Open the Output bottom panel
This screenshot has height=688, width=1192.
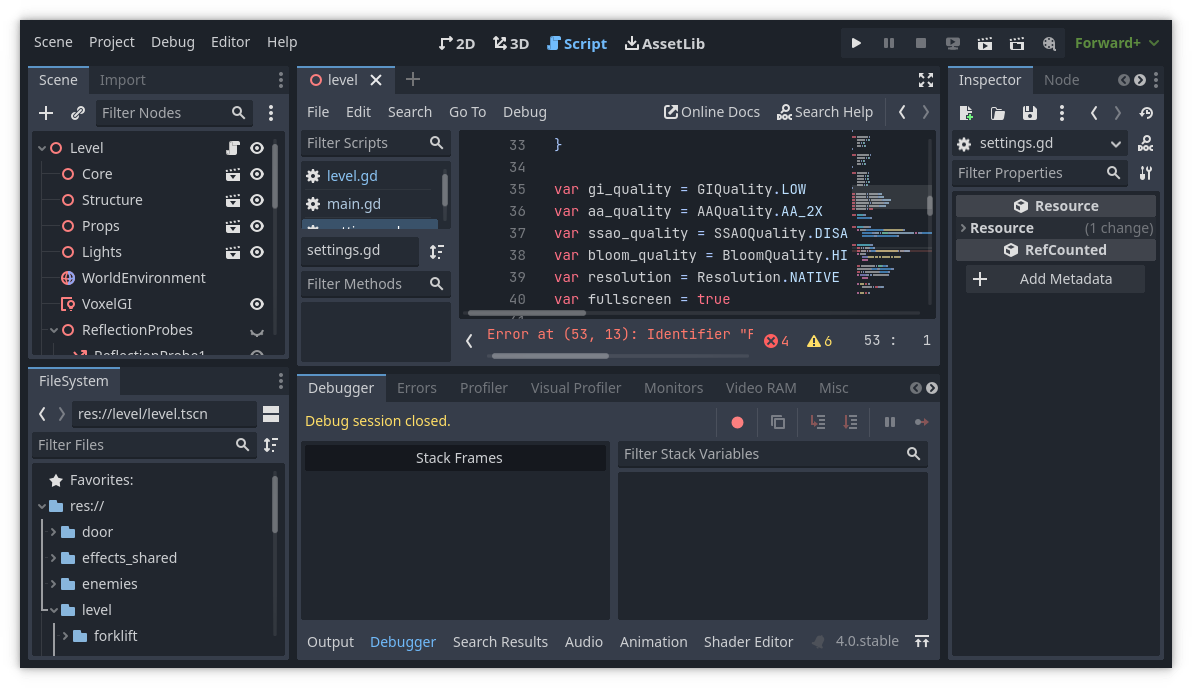[330, 642]
